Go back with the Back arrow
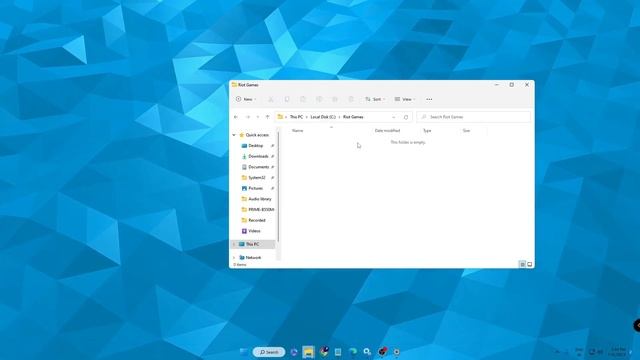The image size is (640, 360). [236, 117]
